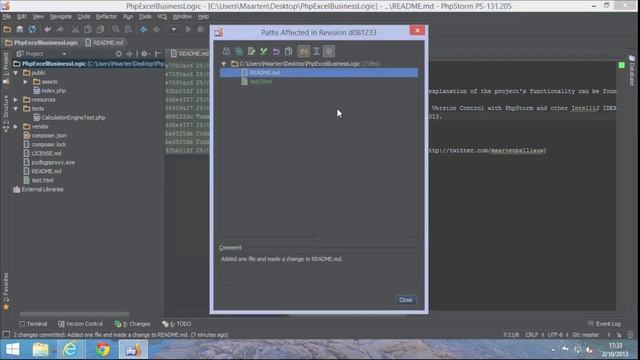The image size is (640, 360).
Task: Collapse the public folder in project tree
Action: (16, 73)
